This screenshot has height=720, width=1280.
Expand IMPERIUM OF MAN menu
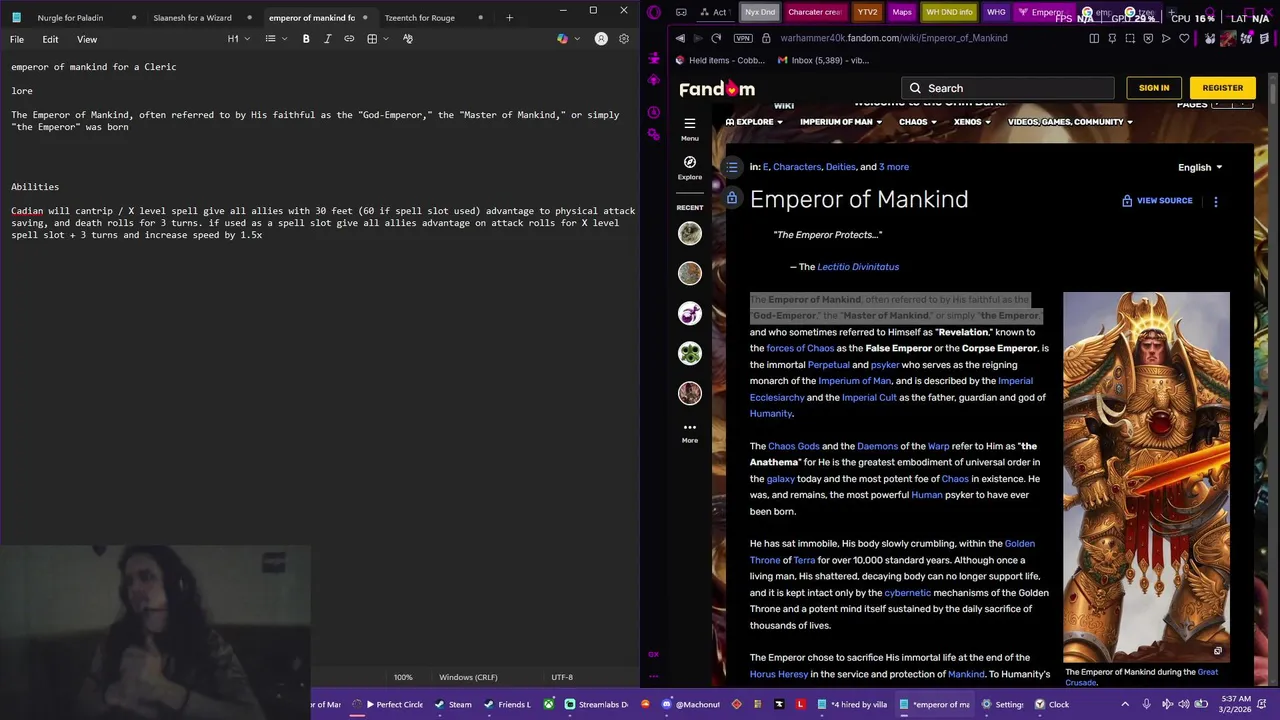coord(841,122)
